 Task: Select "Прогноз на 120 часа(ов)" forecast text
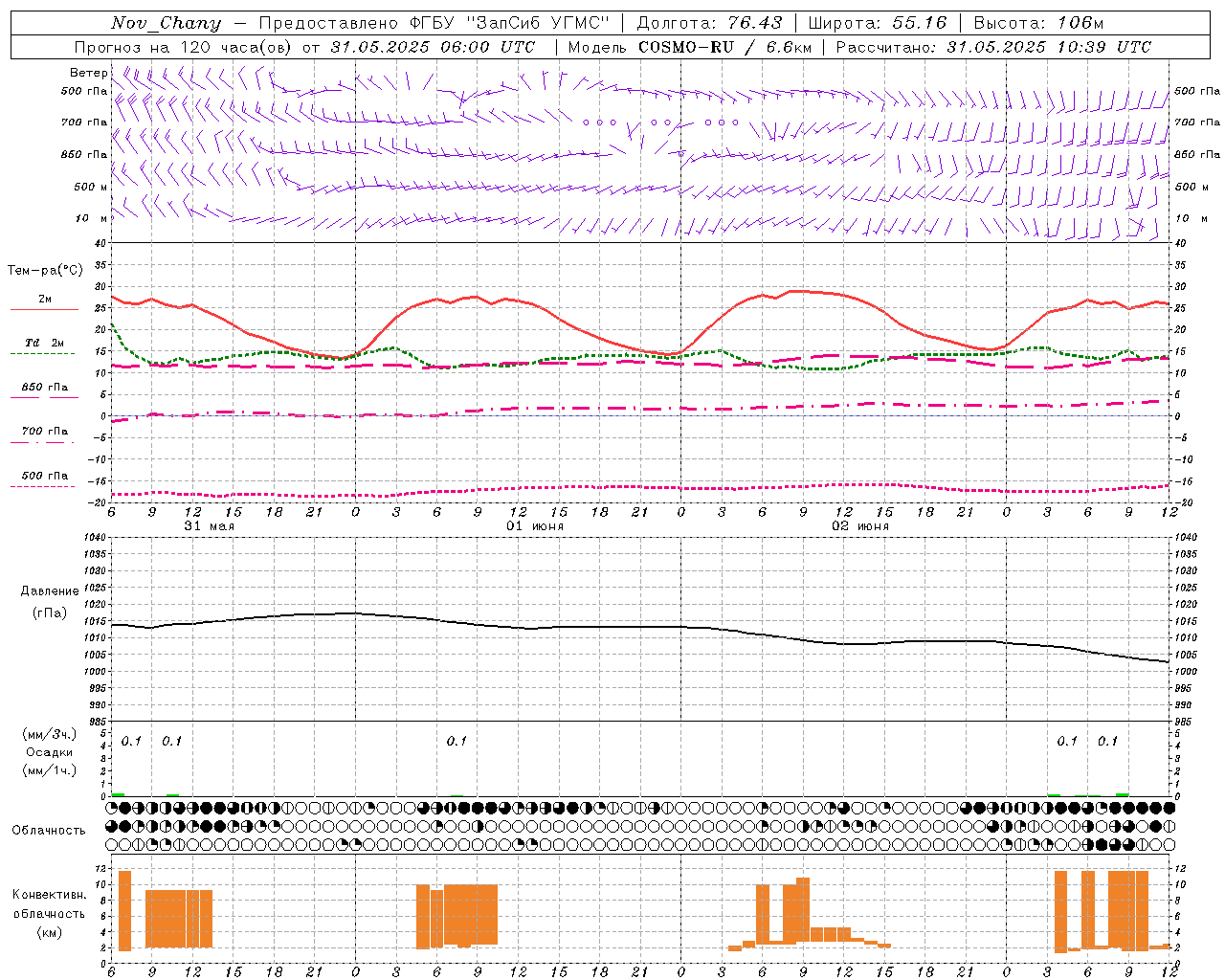[184, 47]
